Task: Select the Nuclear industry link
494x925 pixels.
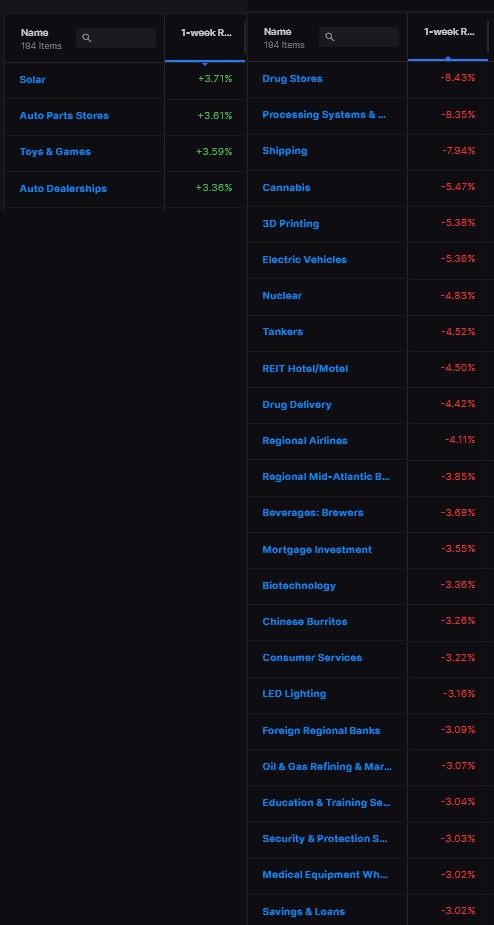Action: click(282, 296)
